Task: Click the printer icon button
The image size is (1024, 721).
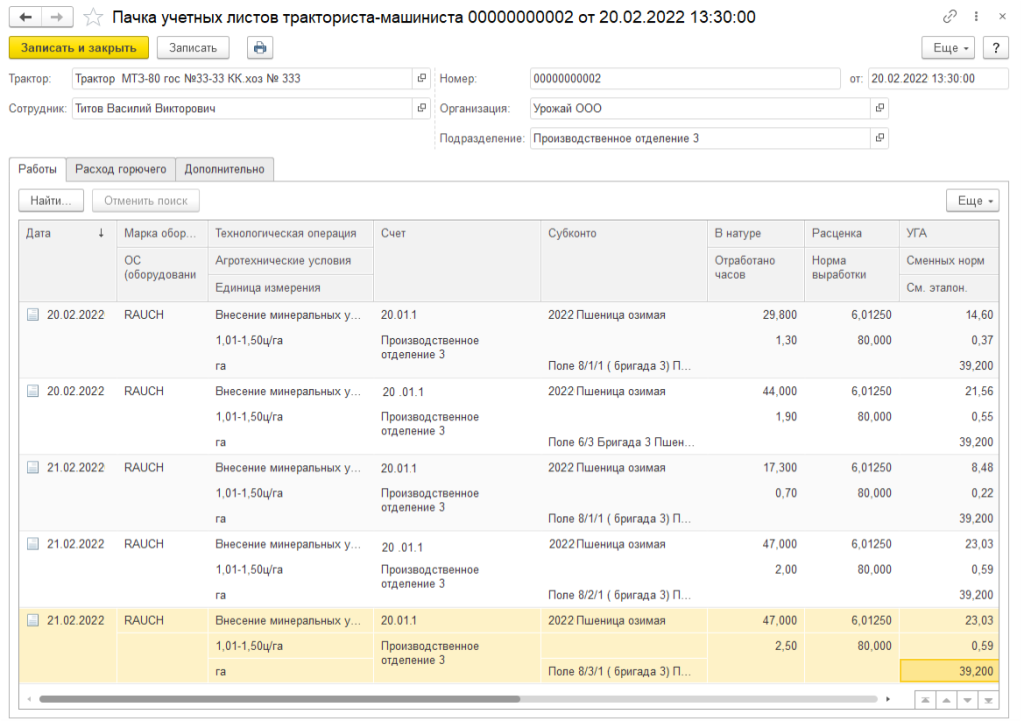Action: 260,47
